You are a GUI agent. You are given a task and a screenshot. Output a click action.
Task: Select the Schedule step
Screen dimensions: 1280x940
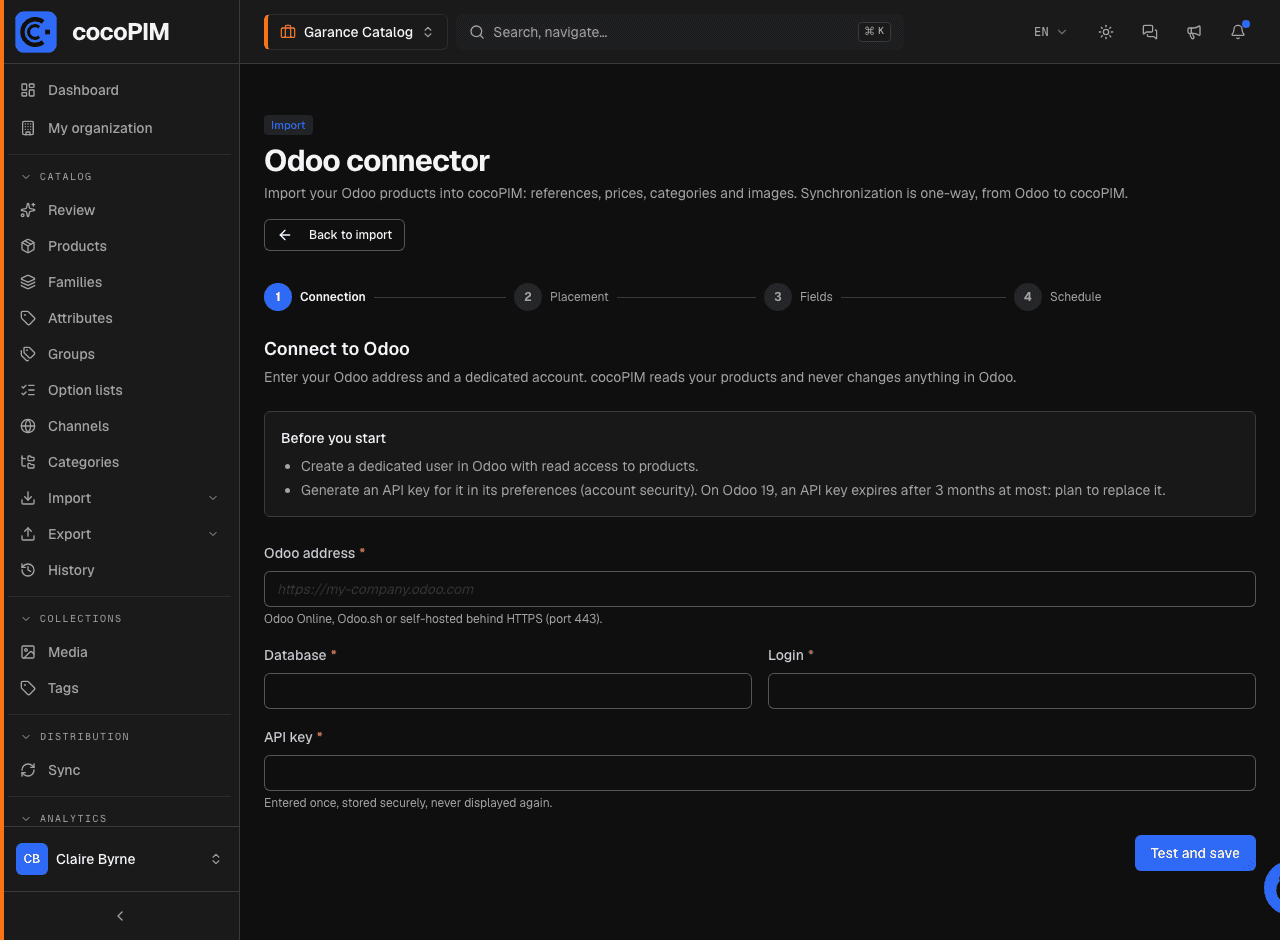[x=1058, y=297]
